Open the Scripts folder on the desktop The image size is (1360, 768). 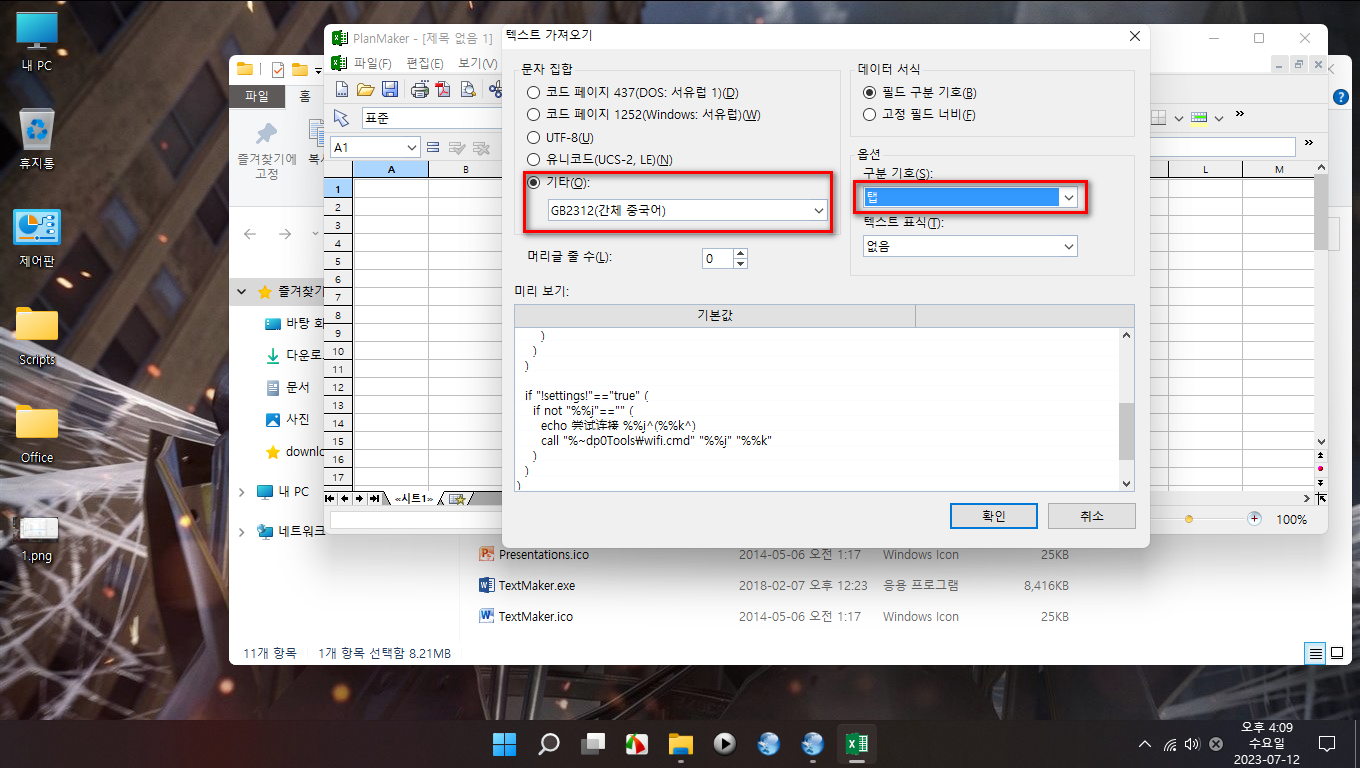(x=37, y=337)
